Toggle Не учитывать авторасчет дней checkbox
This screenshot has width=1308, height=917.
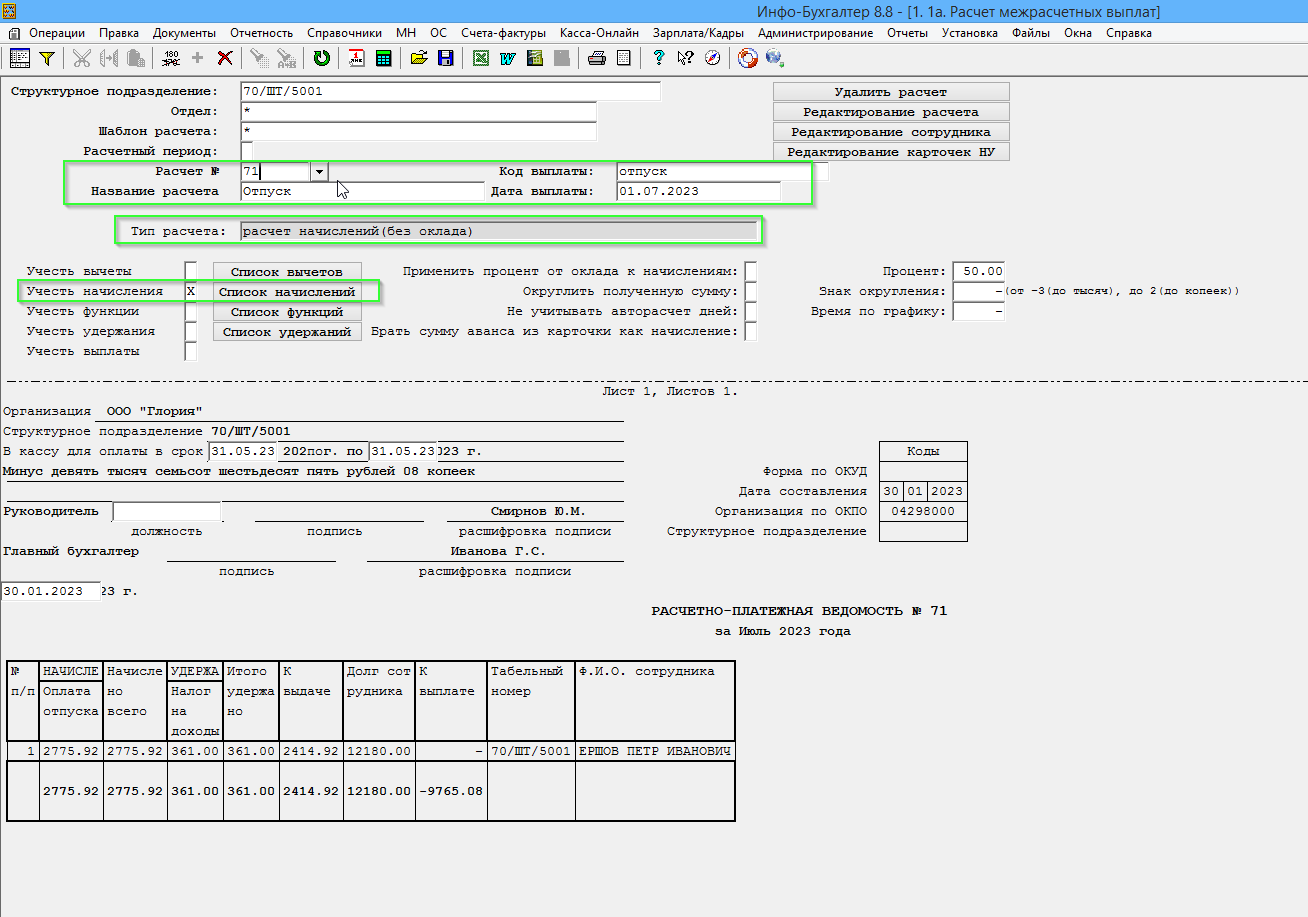(751, 311)
